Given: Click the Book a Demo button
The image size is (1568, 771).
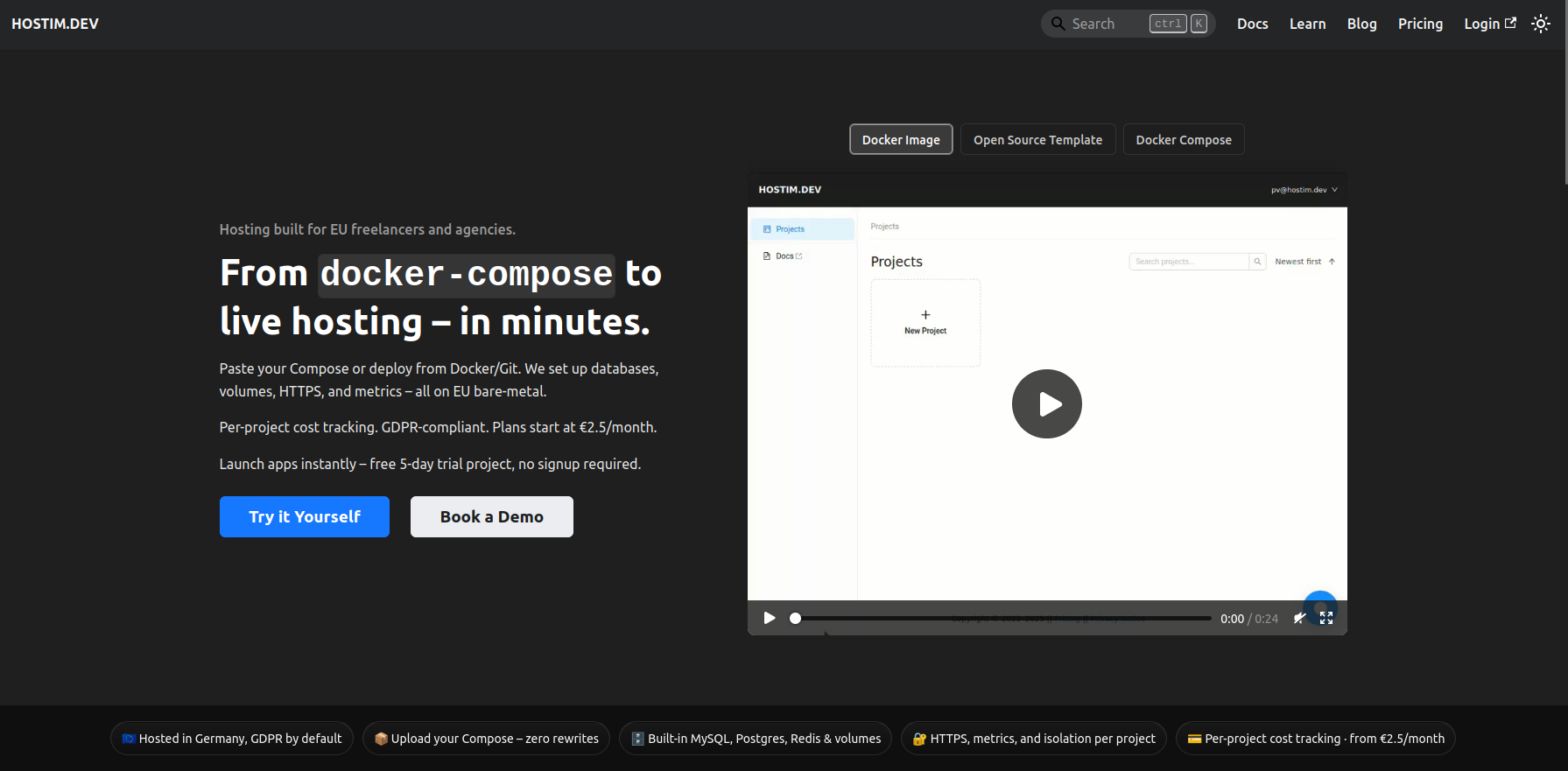Looking at the screenshot, I should coord(491,517).
